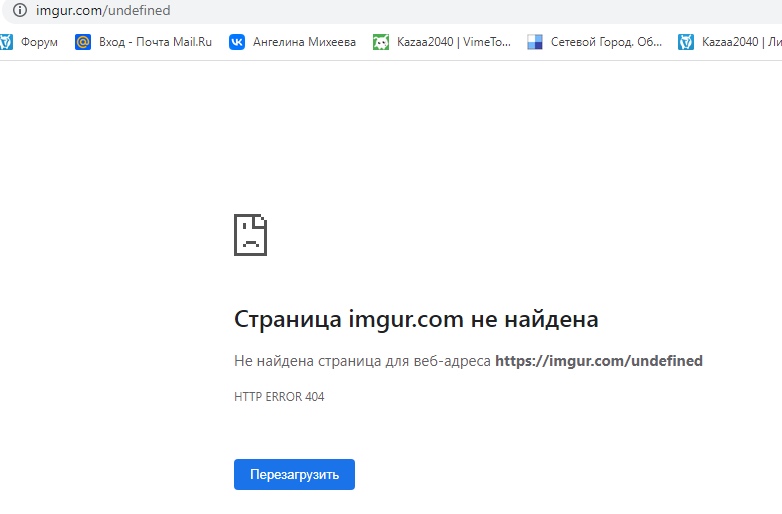The height and width of the screenshot is (514, 782).
Task: Click the favicon of the last Kazaa2040 bookmark
Action: click(686, 42)
